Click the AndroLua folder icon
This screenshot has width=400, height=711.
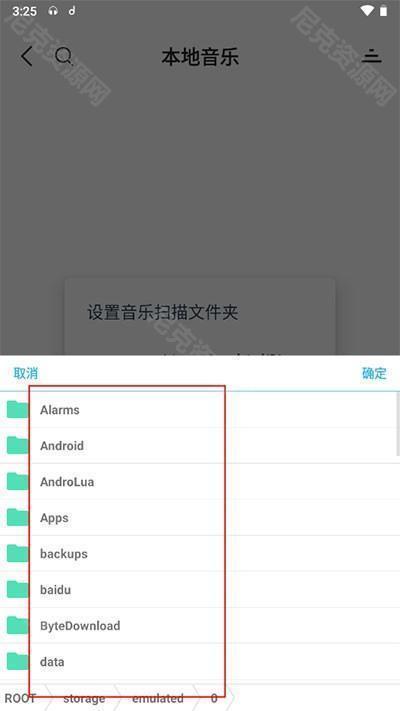(18, 482)
